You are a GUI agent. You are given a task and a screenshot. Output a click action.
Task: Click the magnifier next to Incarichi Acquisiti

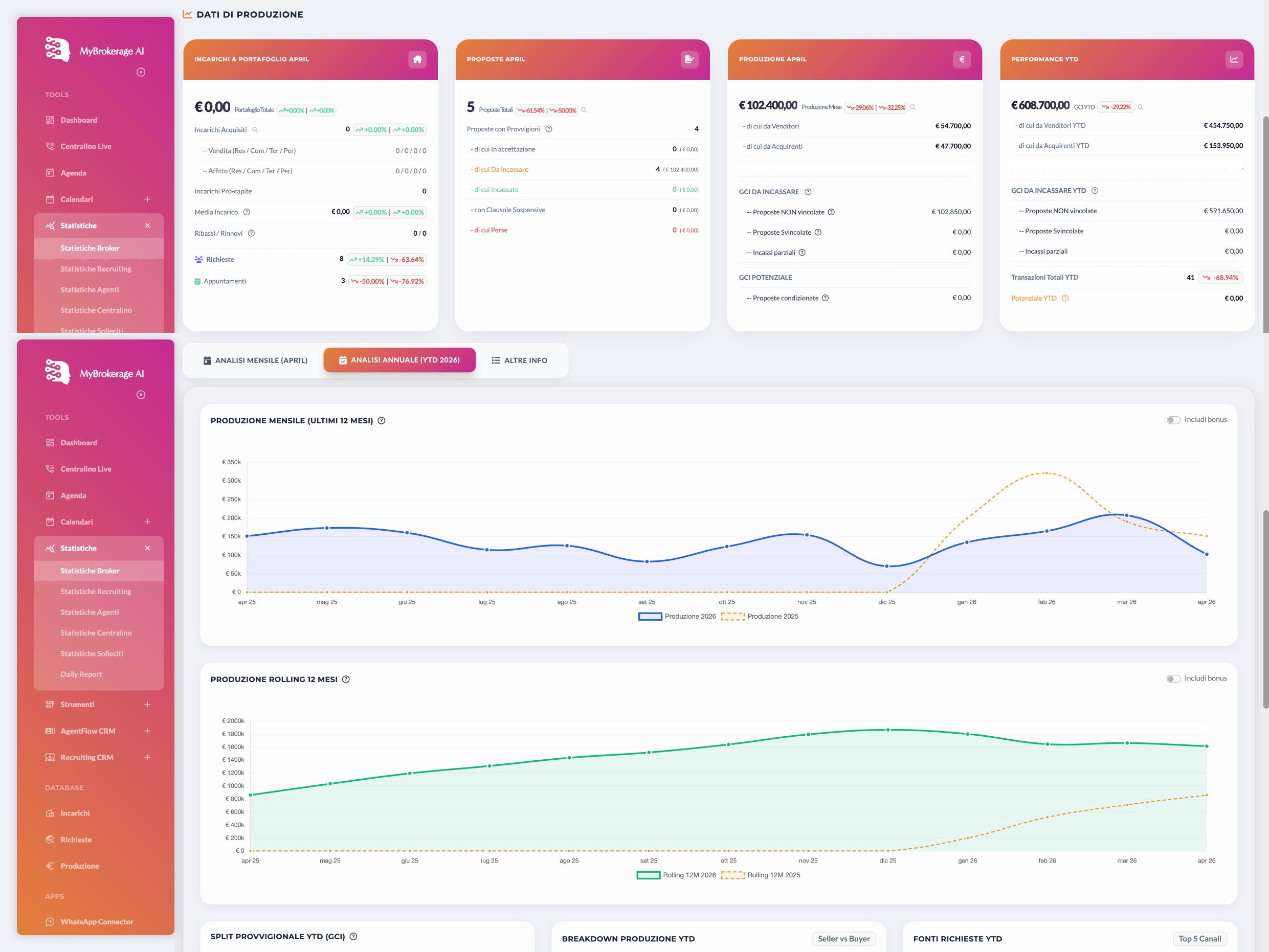pyautogui.click(x=255, y=130)
